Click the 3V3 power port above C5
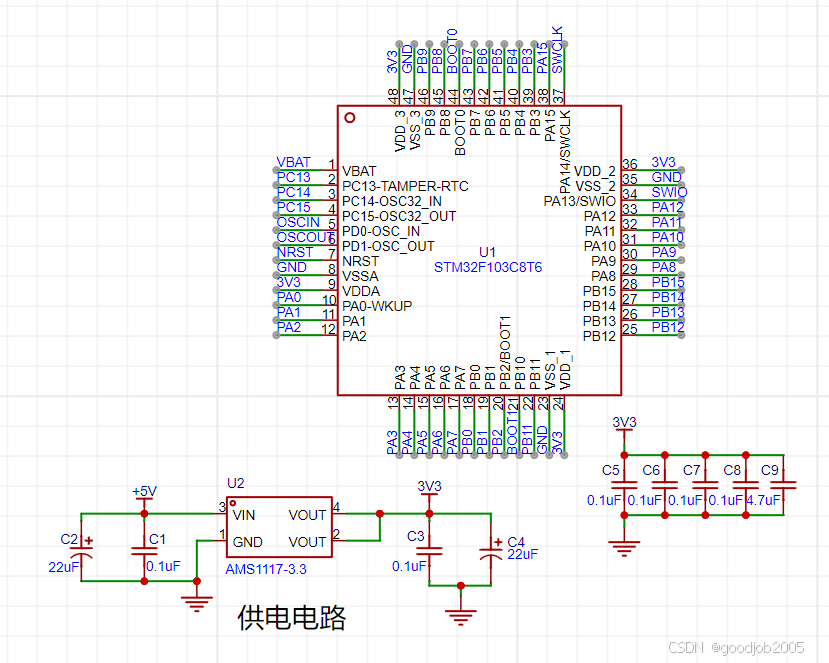The width and height of the screenshot is (829, 663). [x=624, y=429]
